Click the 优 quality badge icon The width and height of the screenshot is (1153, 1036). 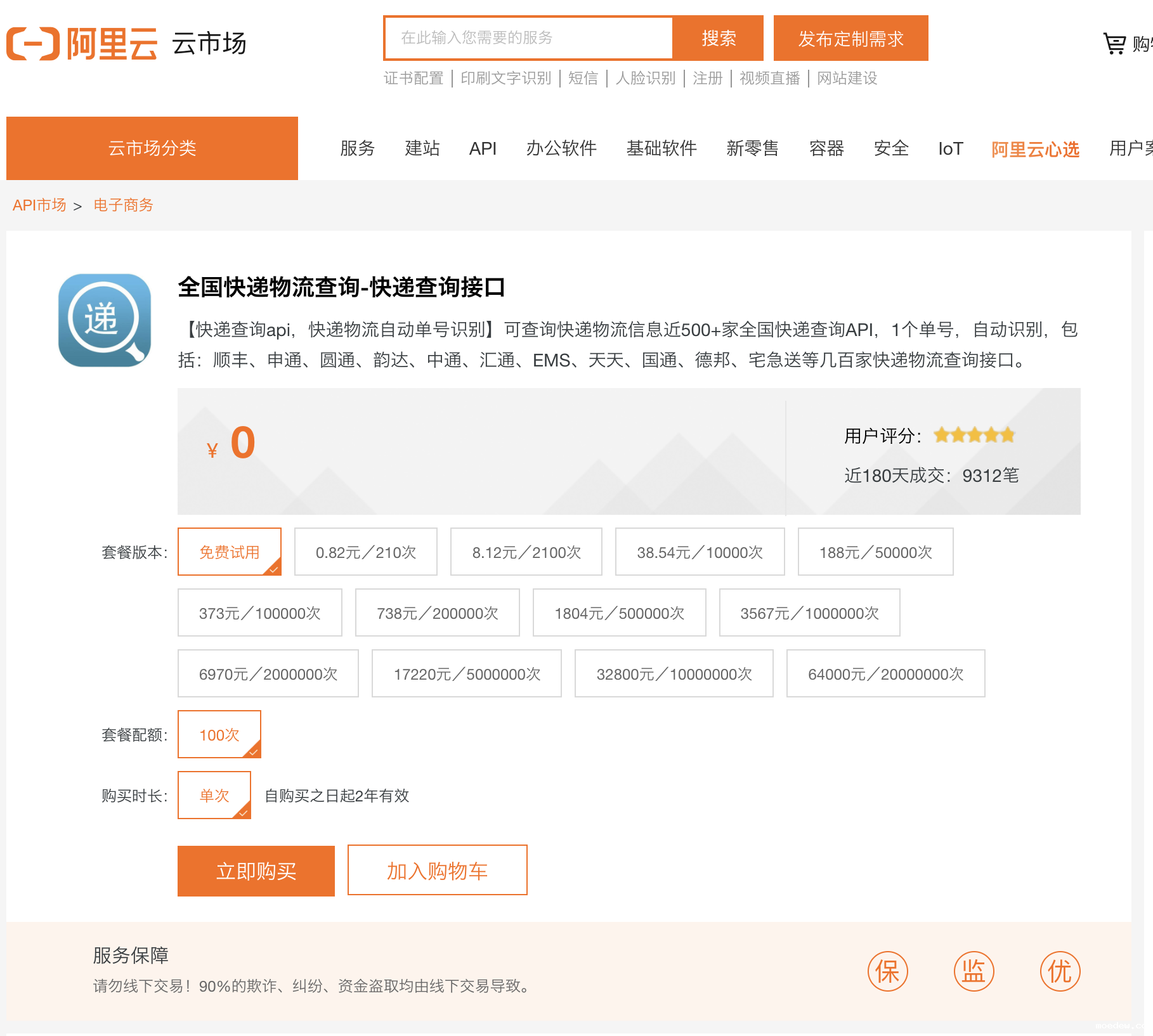(1060, 971)
